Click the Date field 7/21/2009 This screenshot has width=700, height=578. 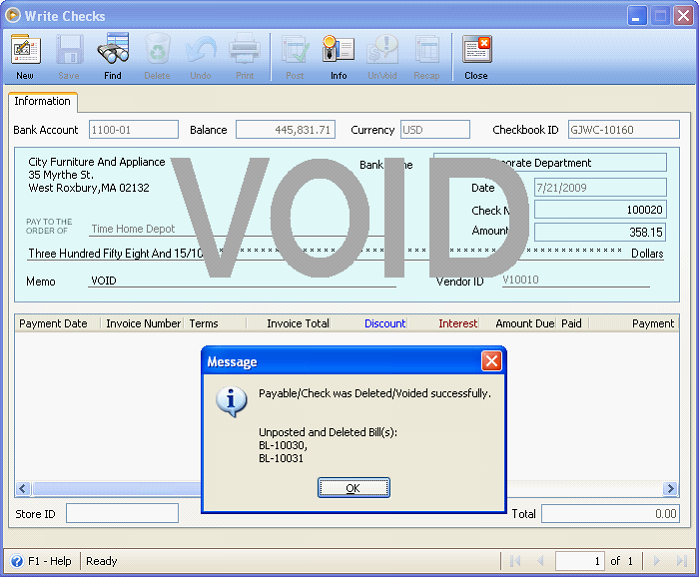(x=600, y=187)
